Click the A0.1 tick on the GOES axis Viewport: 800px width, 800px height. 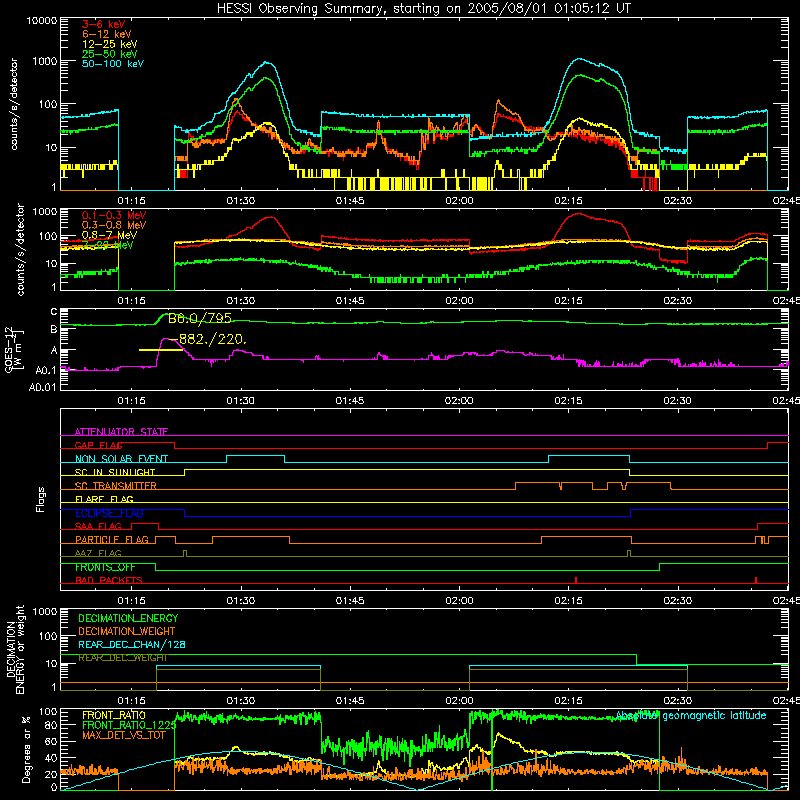point(46,370)
